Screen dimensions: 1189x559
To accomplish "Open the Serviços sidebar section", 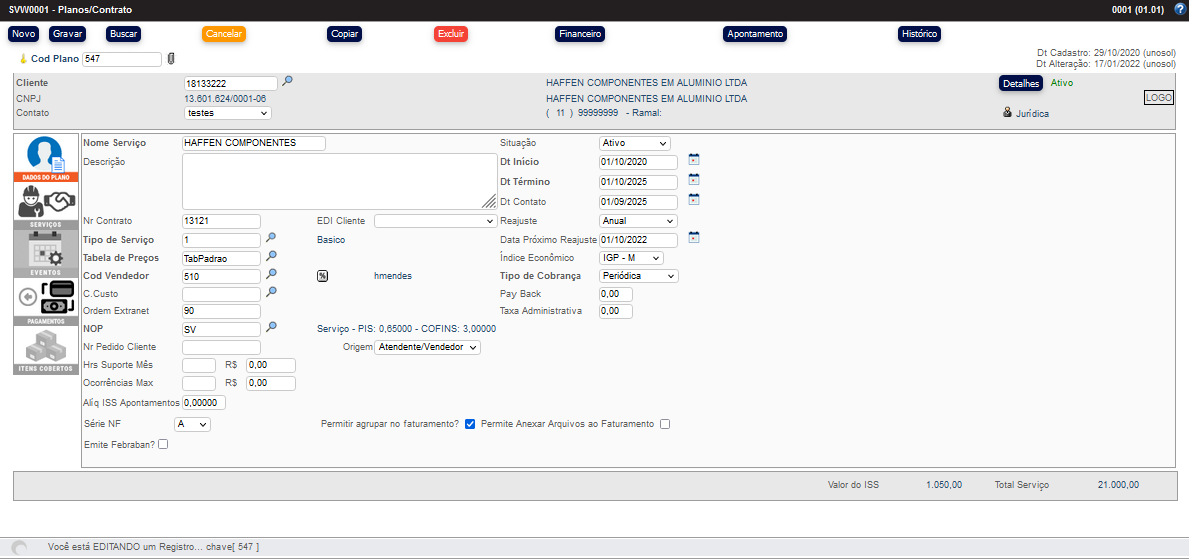I will pos(46,206).
